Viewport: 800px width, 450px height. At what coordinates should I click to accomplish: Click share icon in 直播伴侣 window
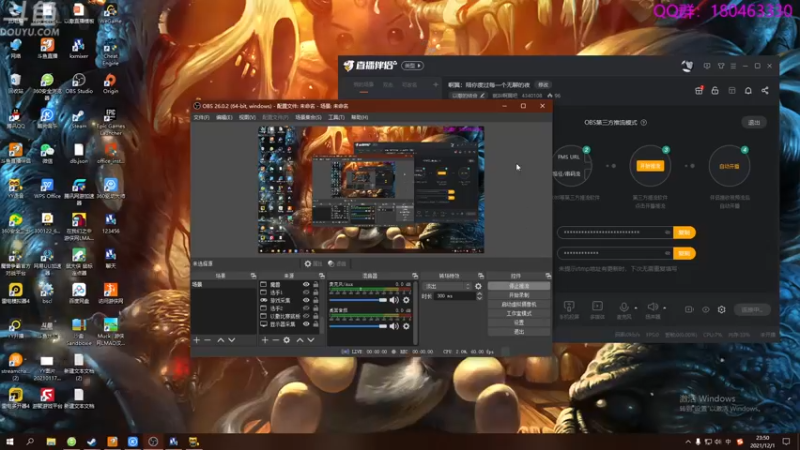(x=765, y=90)
